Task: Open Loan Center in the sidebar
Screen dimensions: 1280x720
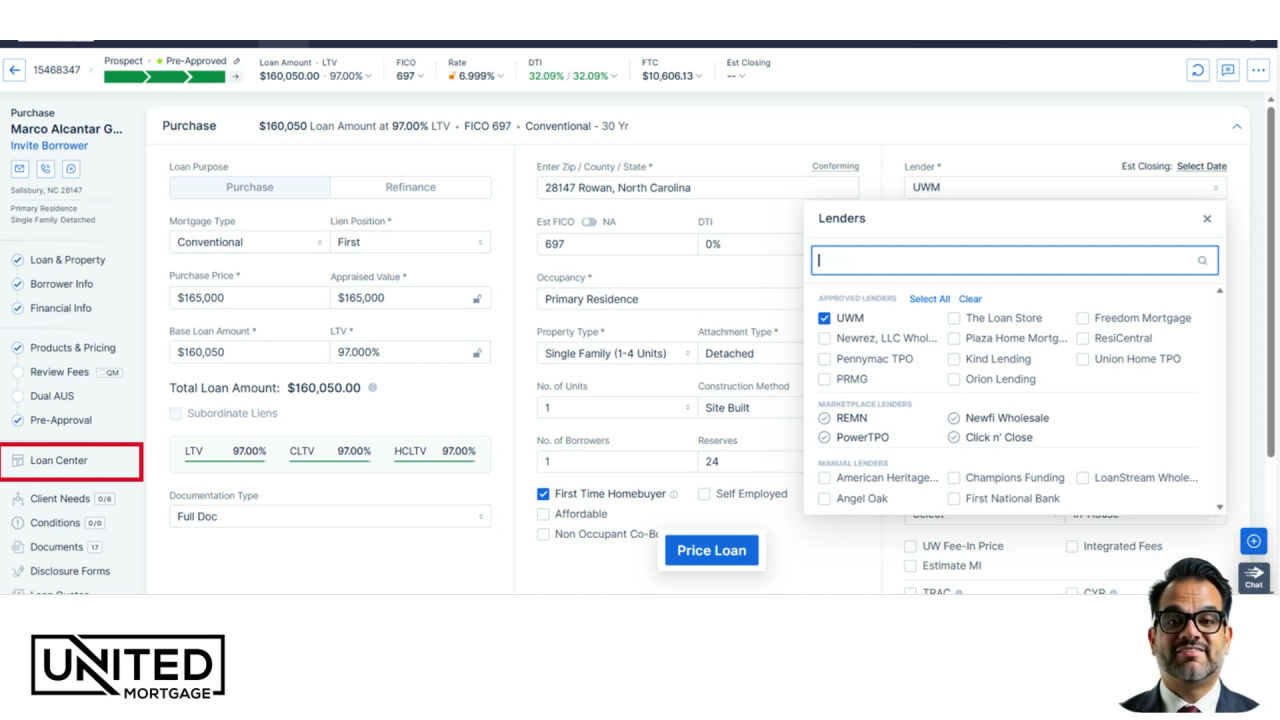Action: point(71,461)
